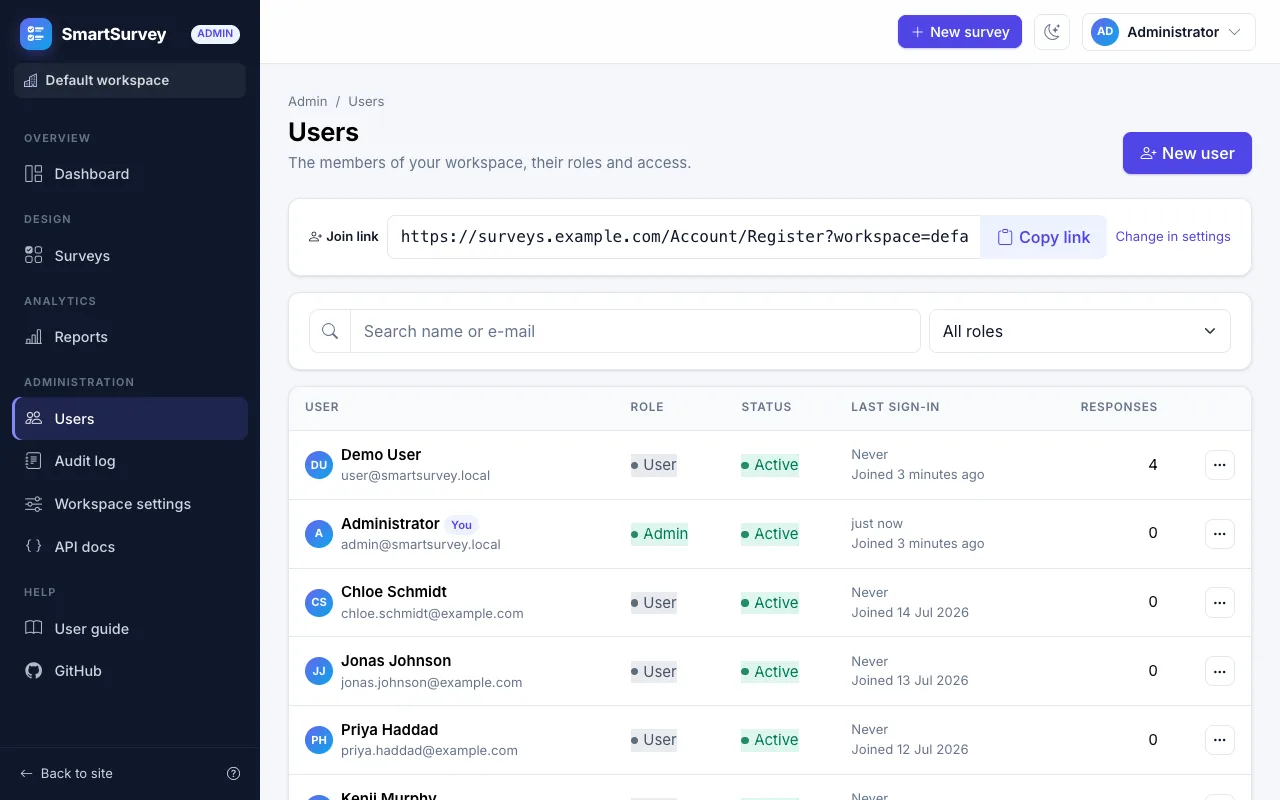Click the Copy link button
Screen dimensions: 1280x800
click(1043, 237)
